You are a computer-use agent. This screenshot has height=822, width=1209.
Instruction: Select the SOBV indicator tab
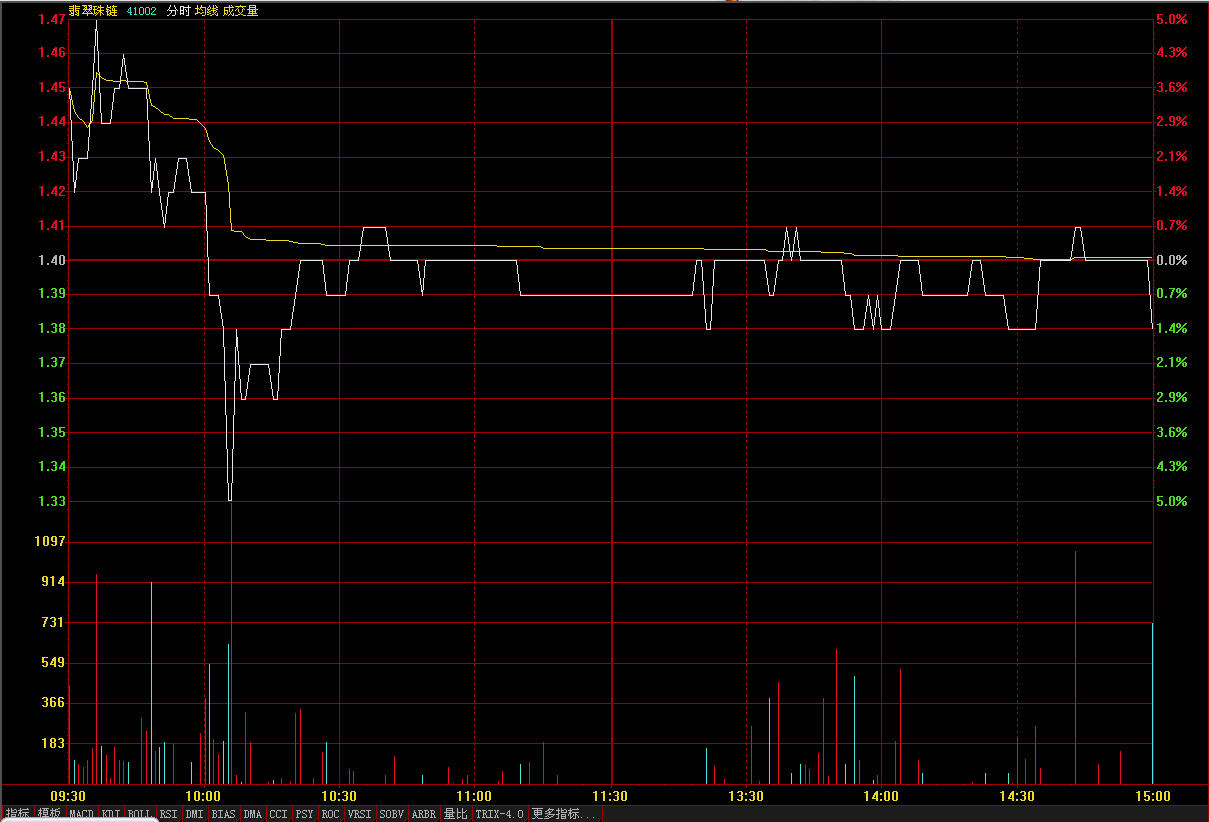click(391, 814)
